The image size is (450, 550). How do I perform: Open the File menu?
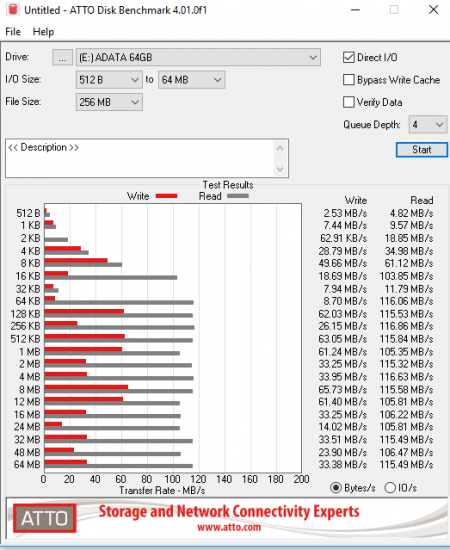(13, 32)
